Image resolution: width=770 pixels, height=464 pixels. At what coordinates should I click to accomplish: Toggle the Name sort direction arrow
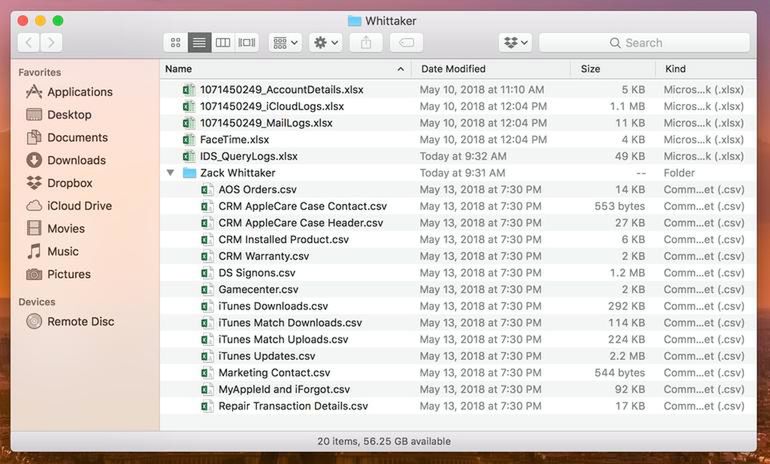pyautogui.click(x=401, y=69)
